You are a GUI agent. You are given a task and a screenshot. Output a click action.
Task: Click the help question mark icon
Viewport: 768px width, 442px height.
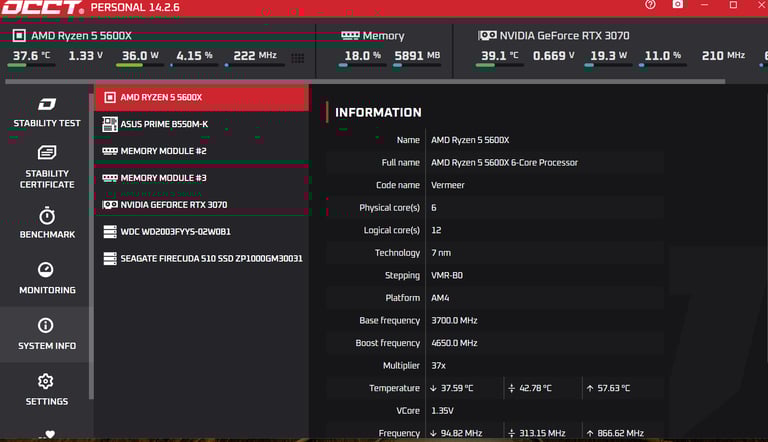tap(650, 5)
